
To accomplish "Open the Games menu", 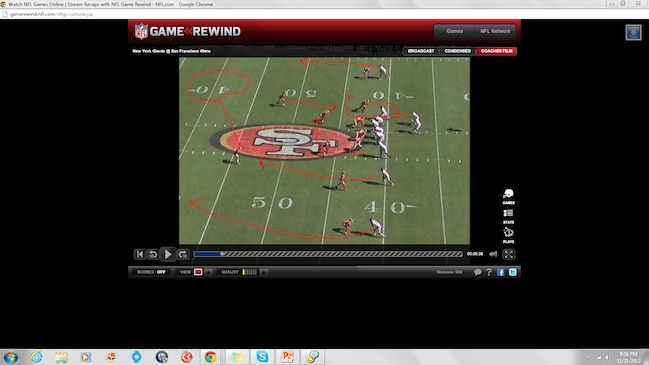I will tap(454, 31).
